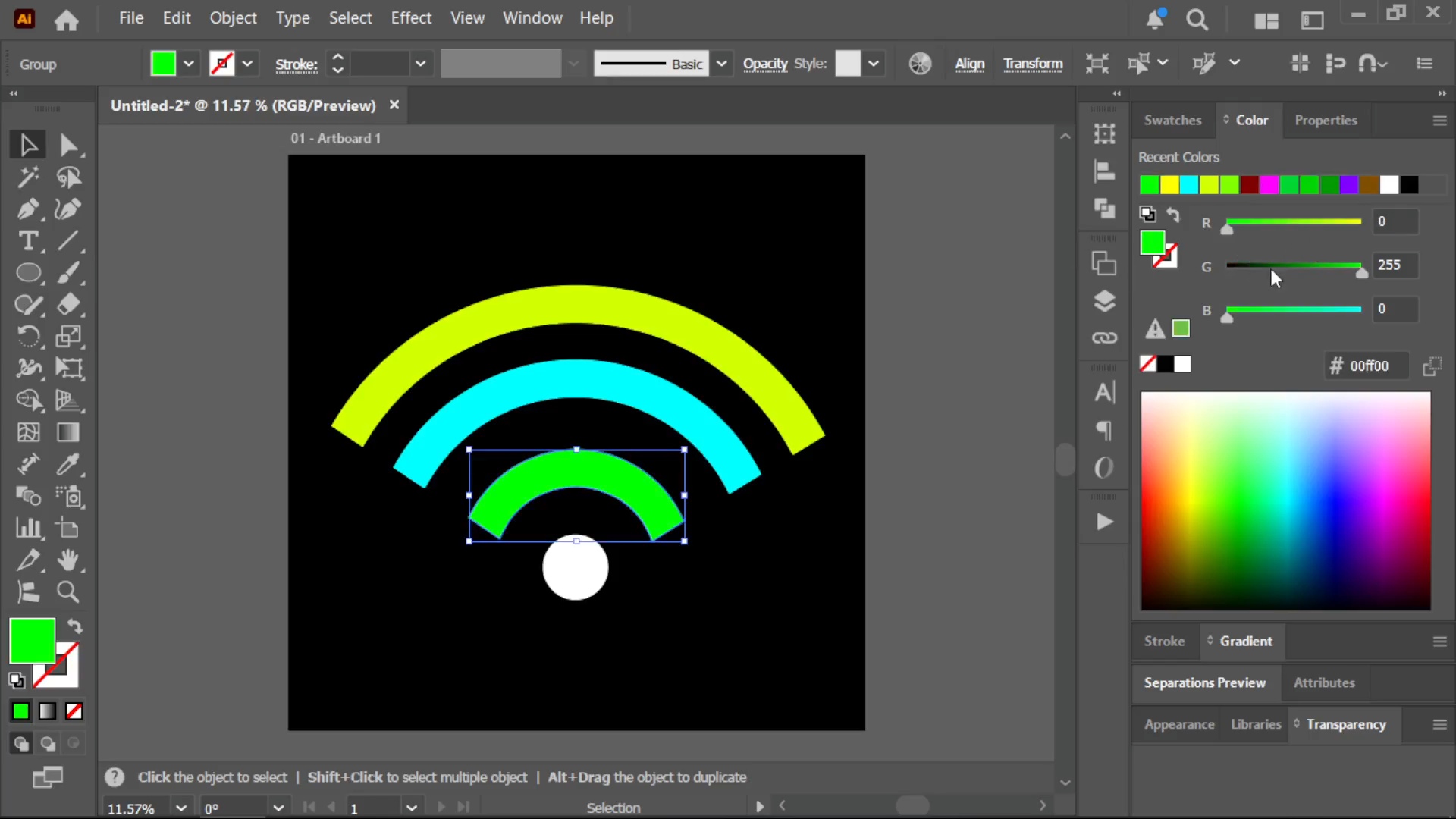Viewport: 1456px width, 819px height.
Task: Activate the Mesh tool
Action: (28, 432)
